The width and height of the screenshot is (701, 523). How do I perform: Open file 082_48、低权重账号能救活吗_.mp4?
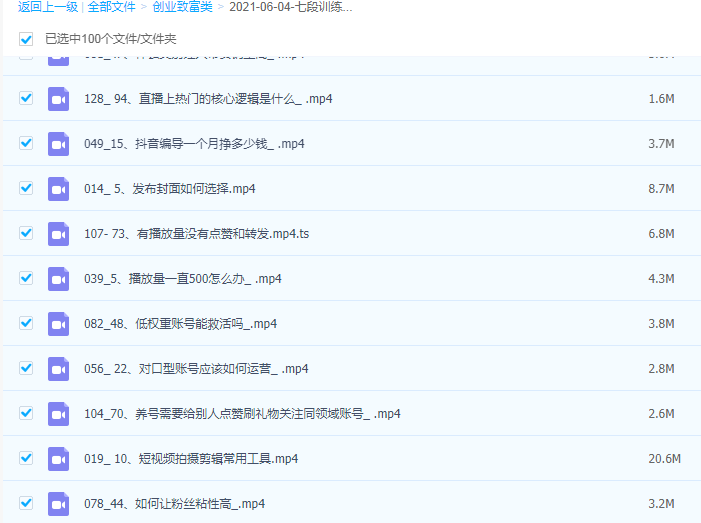181,324
